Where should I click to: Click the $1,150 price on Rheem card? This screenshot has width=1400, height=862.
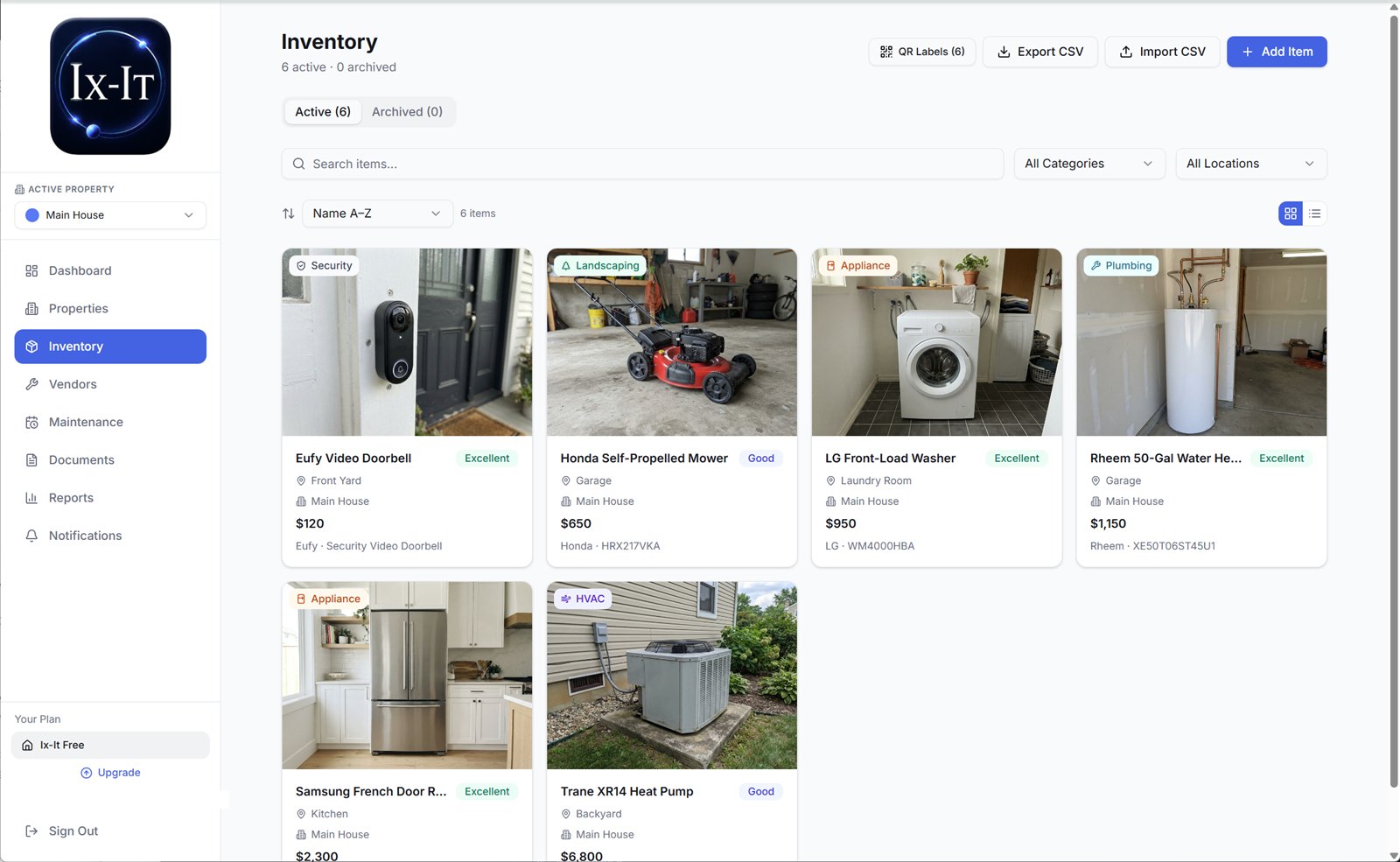[1108, 523]
